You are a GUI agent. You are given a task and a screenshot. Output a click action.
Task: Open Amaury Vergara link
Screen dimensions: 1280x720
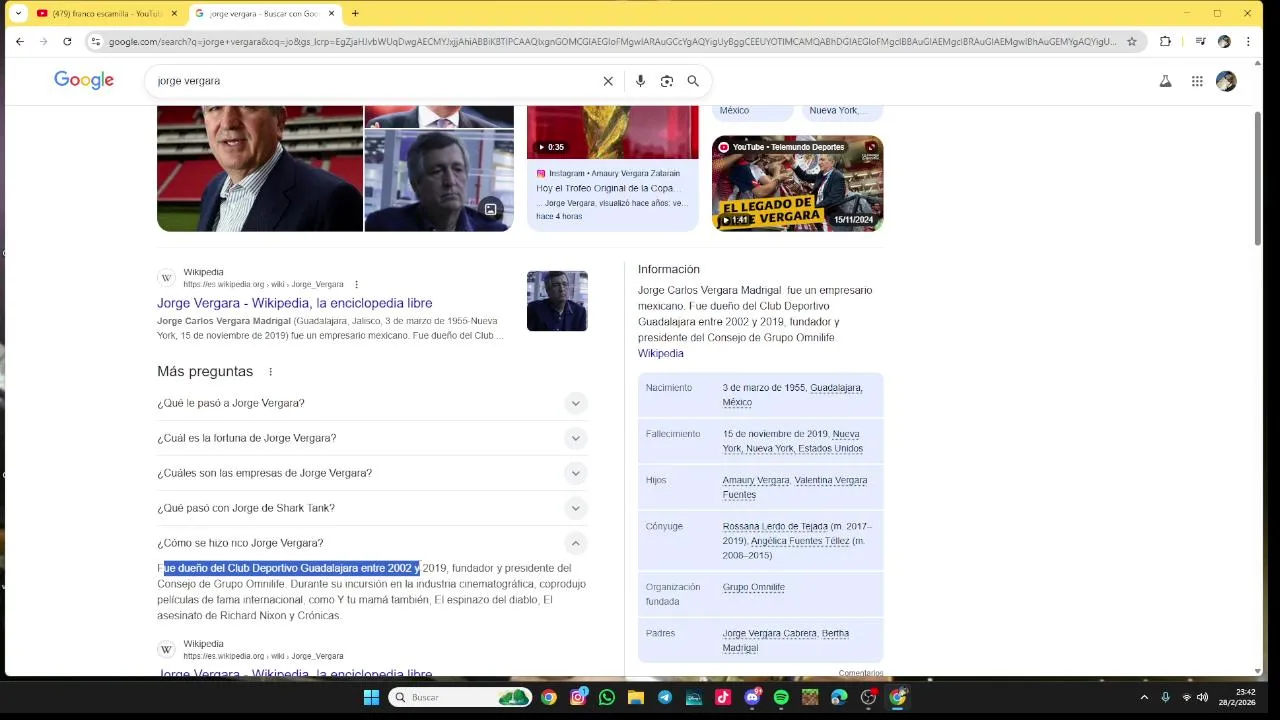pos(756,480)
